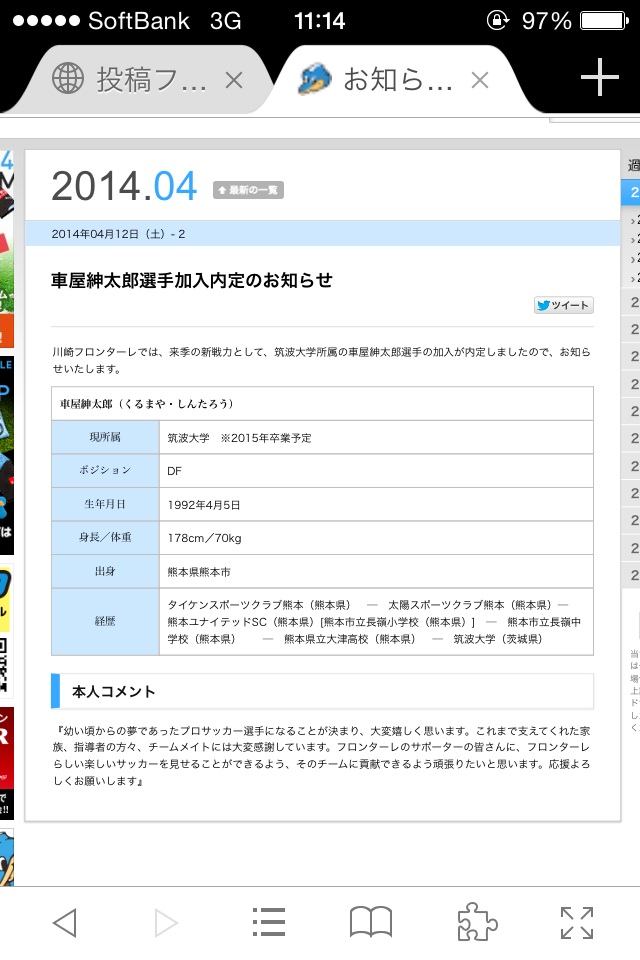Close the お知ら... tab

click(480, 80)
